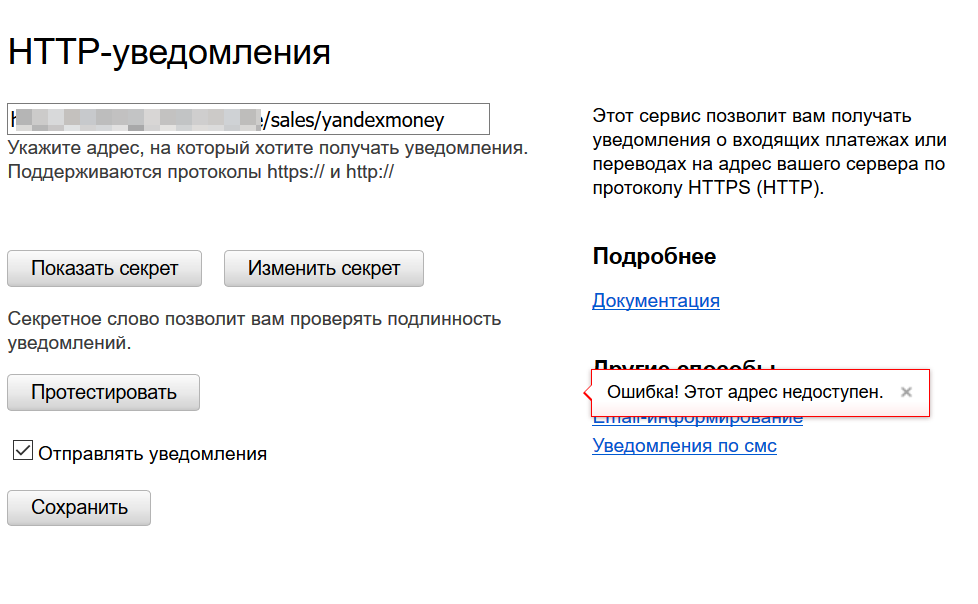Click the "Подробнее" section heading
Viewport: 978px width, 604px height.
[x=654, y=257]
